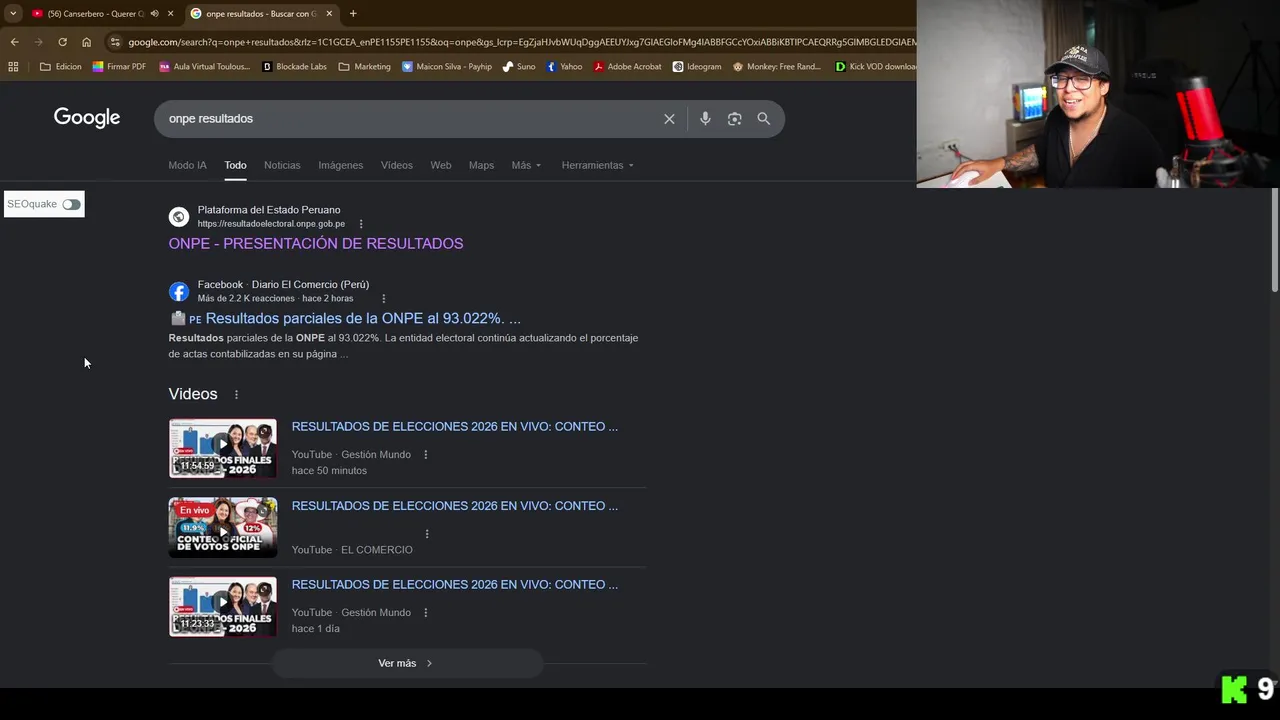Close the onpe resultados tab
Viewport: 1280px width, 720px height.
coord(329,14)
